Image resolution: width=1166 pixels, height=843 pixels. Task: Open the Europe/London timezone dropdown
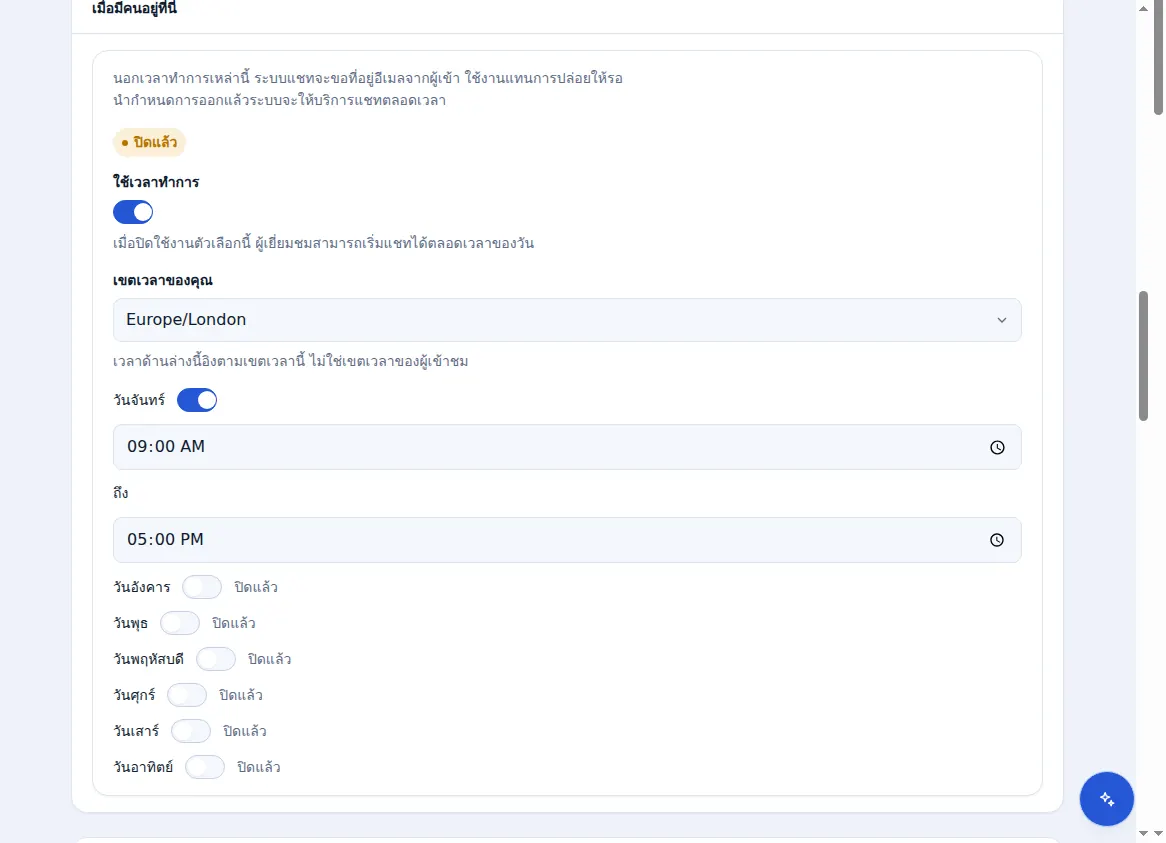pyautogui.click(x=567, y=320)
